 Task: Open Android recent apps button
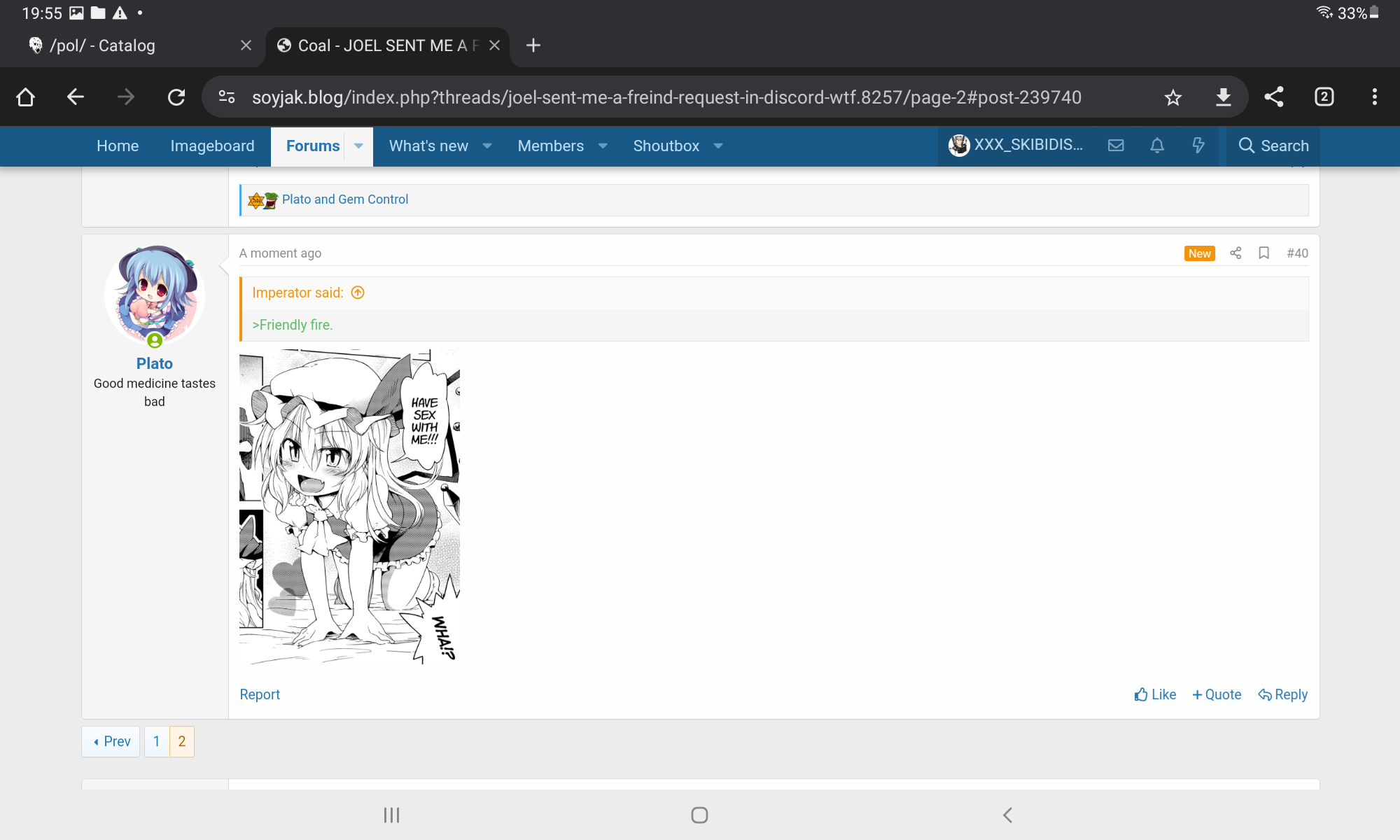coord(391,815)
